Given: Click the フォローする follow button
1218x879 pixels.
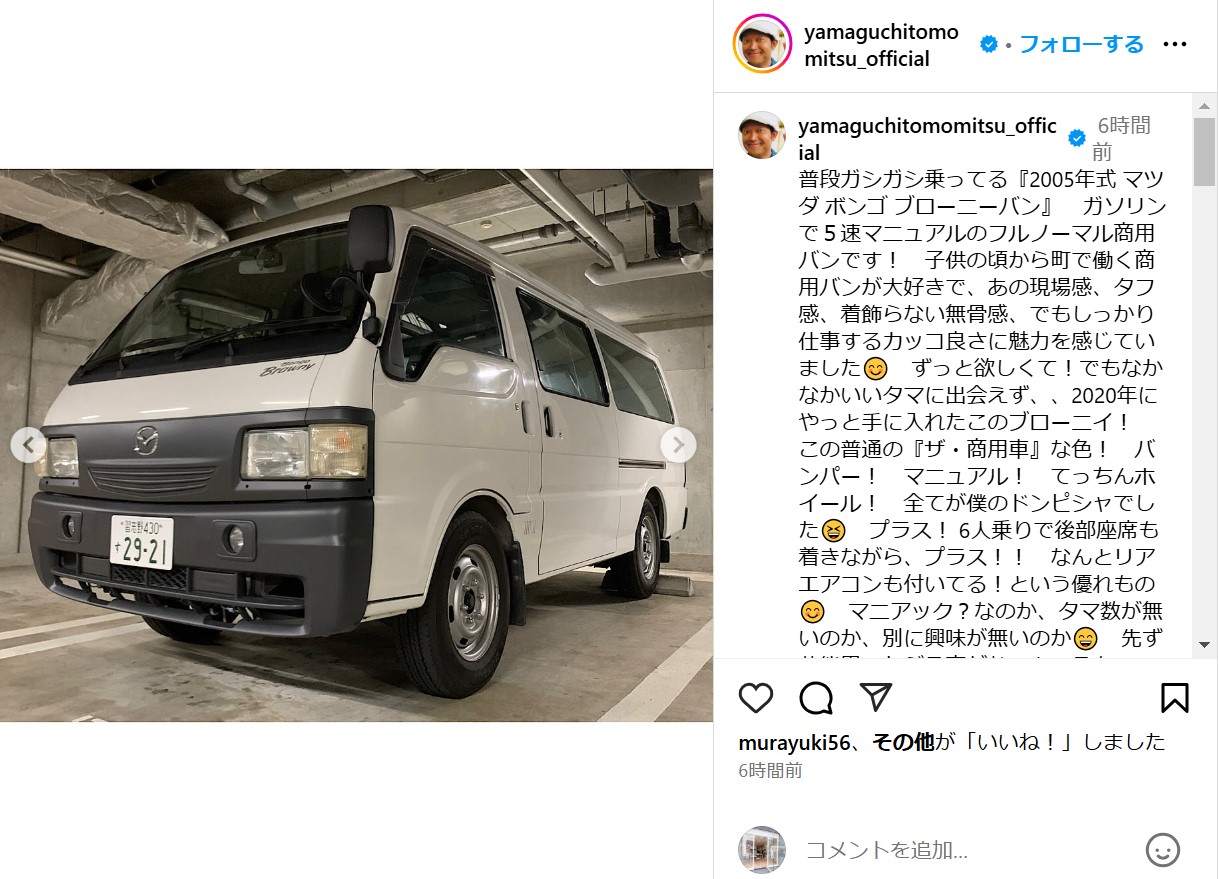Looking at the screenshot, I should (1081, 44).
